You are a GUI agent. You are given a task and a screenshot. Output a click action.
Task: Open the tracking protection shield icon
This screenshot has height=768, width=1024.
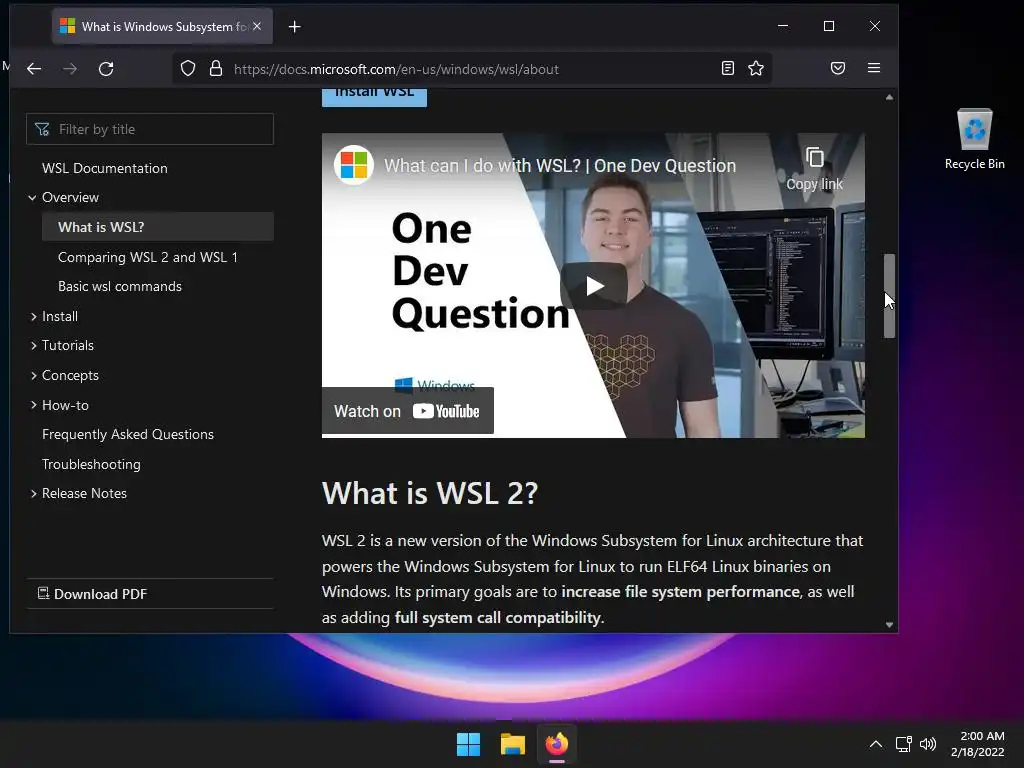tap(188, 69)
